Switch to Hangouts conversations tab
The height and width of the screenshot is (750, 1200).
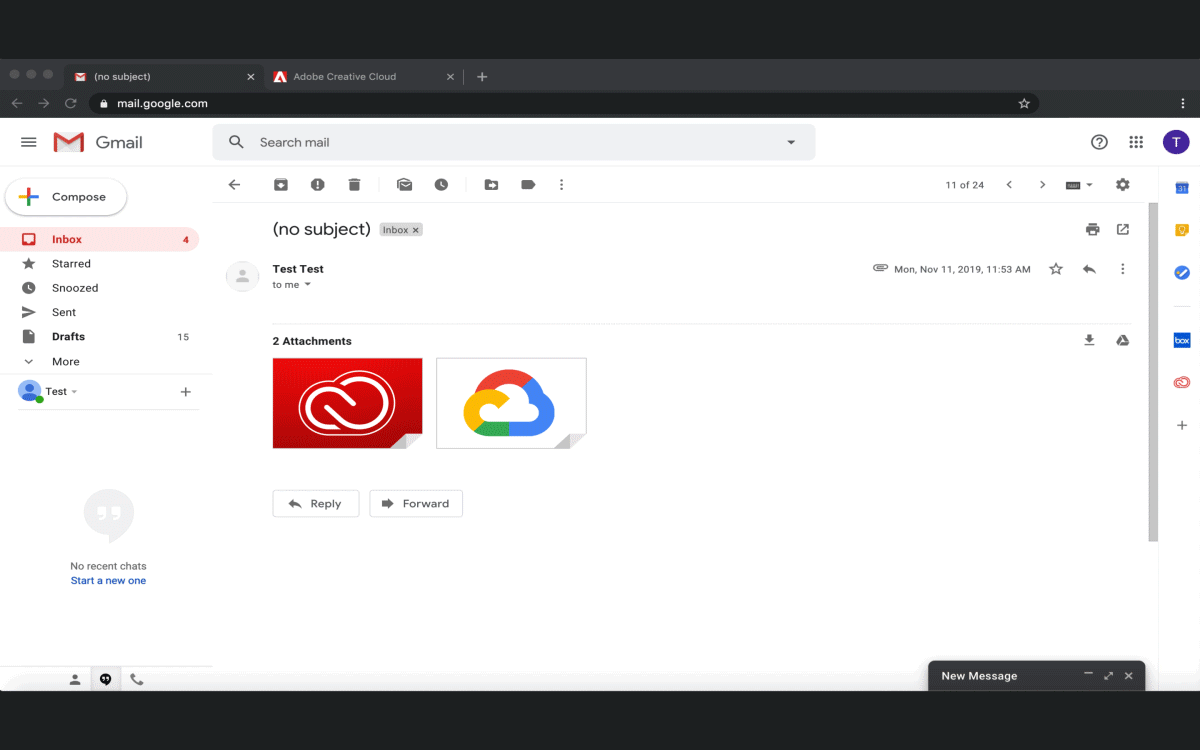(x=105, y=679)
